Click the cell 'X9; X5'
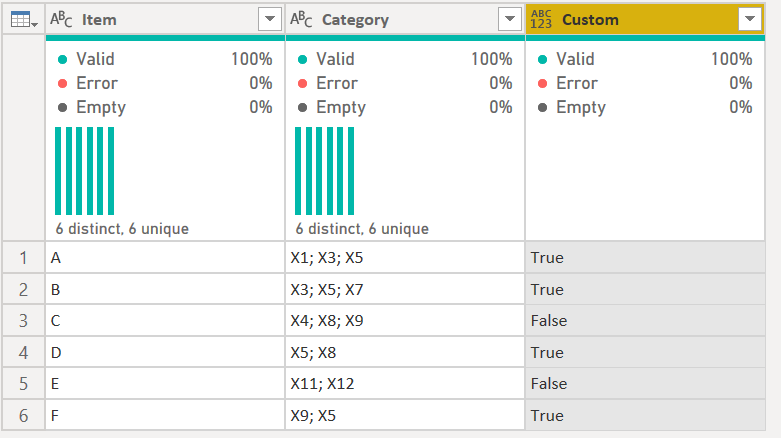 click(x=405, y=415)
